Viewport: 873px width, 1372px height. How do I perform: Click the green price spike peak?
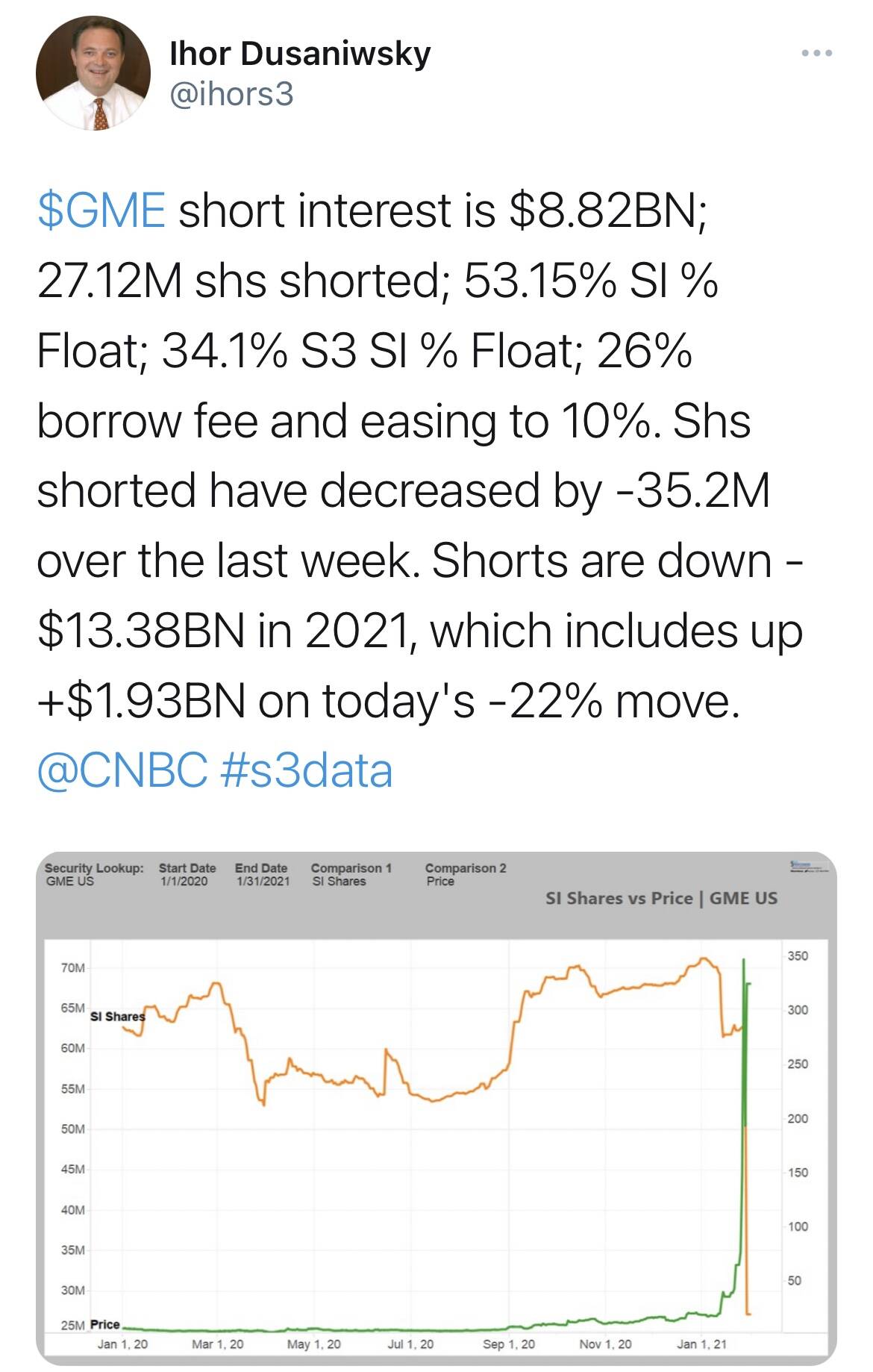pos(743,960)
